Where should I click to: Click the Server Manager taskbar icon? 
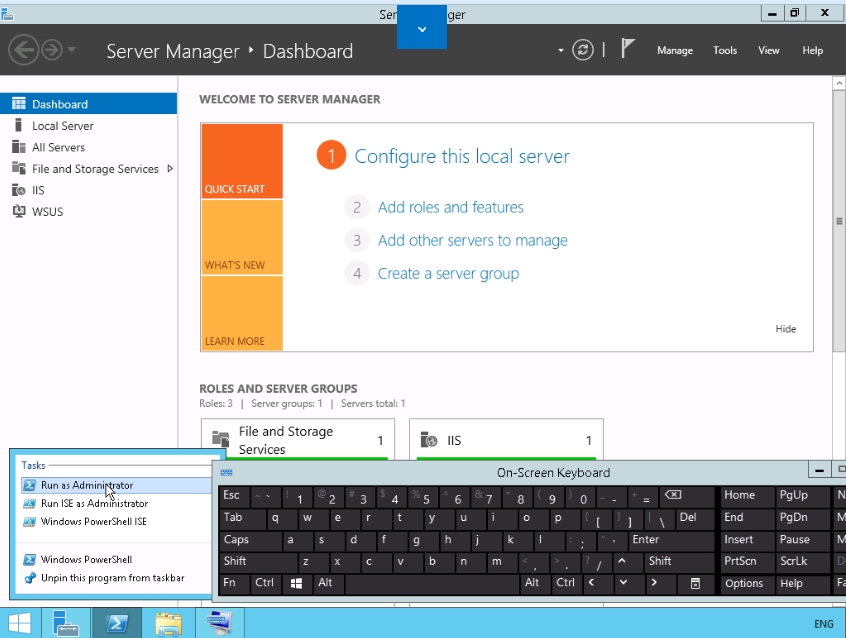[x=66, y=623]
